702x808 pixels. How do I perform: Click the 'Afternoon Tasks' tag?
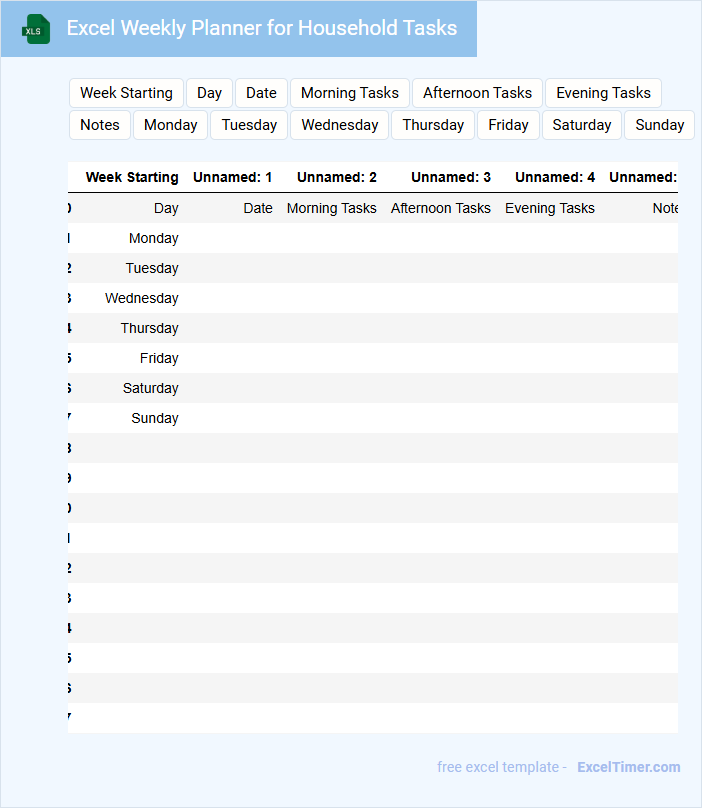(477, 93)
